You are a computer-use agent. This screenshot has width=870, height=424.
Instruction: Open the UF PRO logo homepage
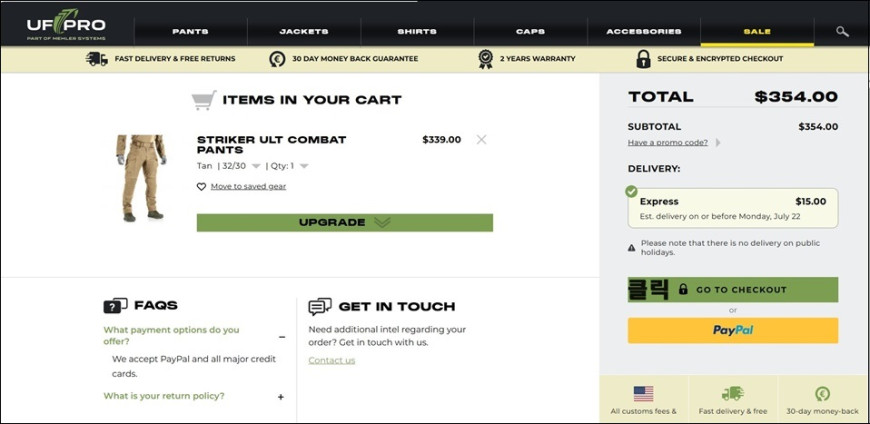(x=66, y=24)
